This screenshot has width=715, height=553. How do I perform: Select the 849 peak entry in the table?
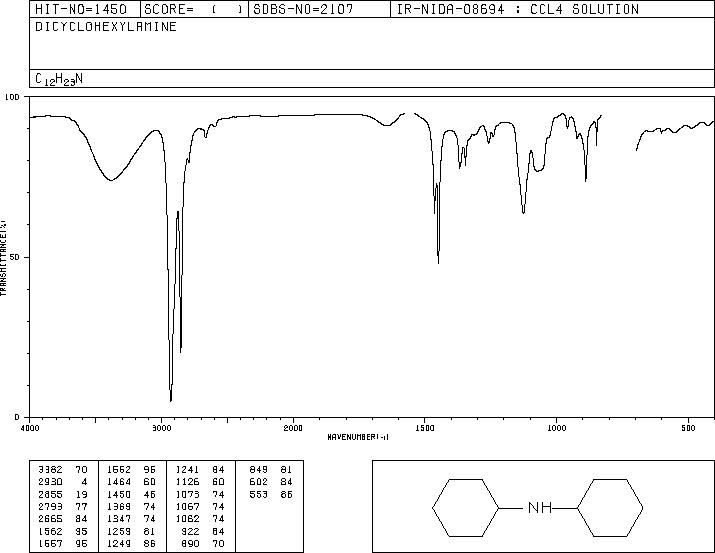271,469
